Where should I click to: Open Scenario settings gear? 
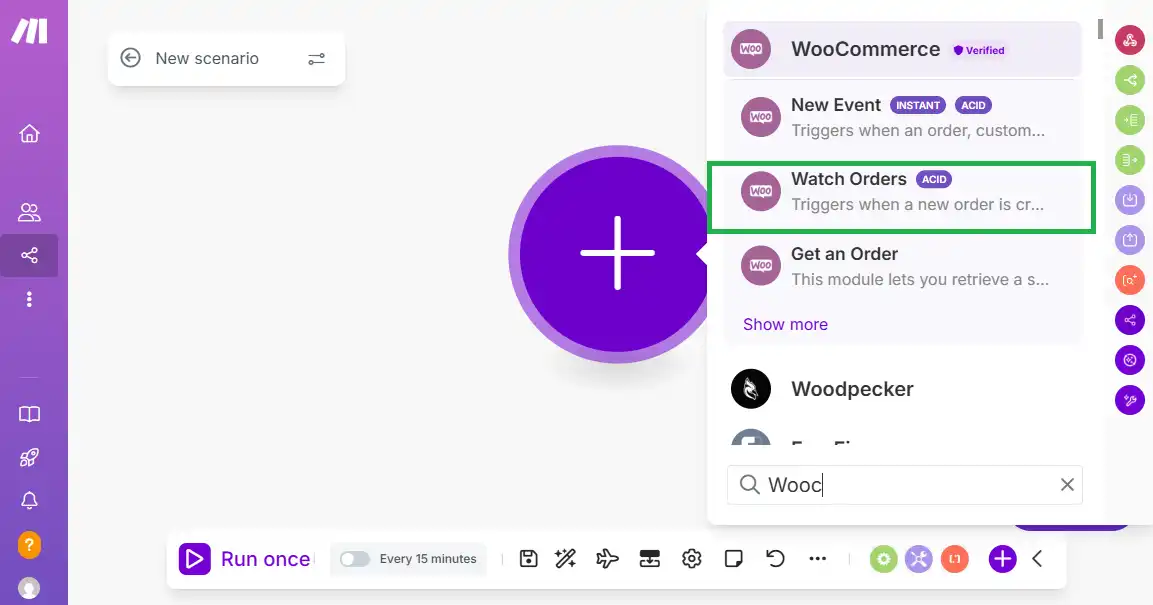pos(691,559)
